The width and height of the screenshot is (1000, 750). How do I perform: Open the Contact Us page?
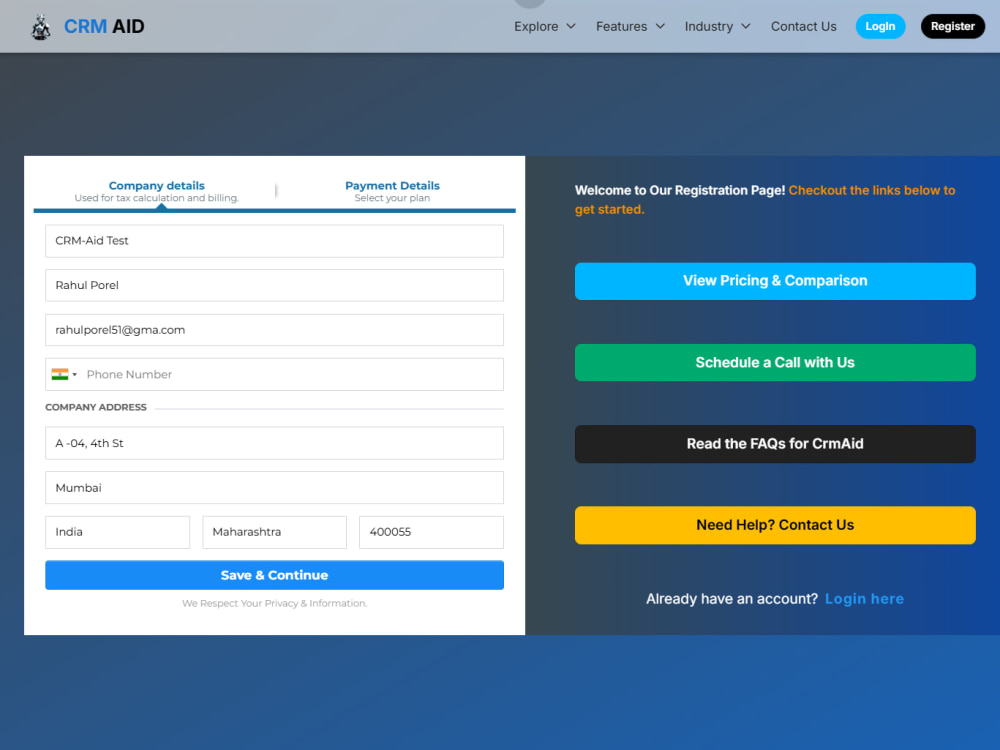coord(804,26)
